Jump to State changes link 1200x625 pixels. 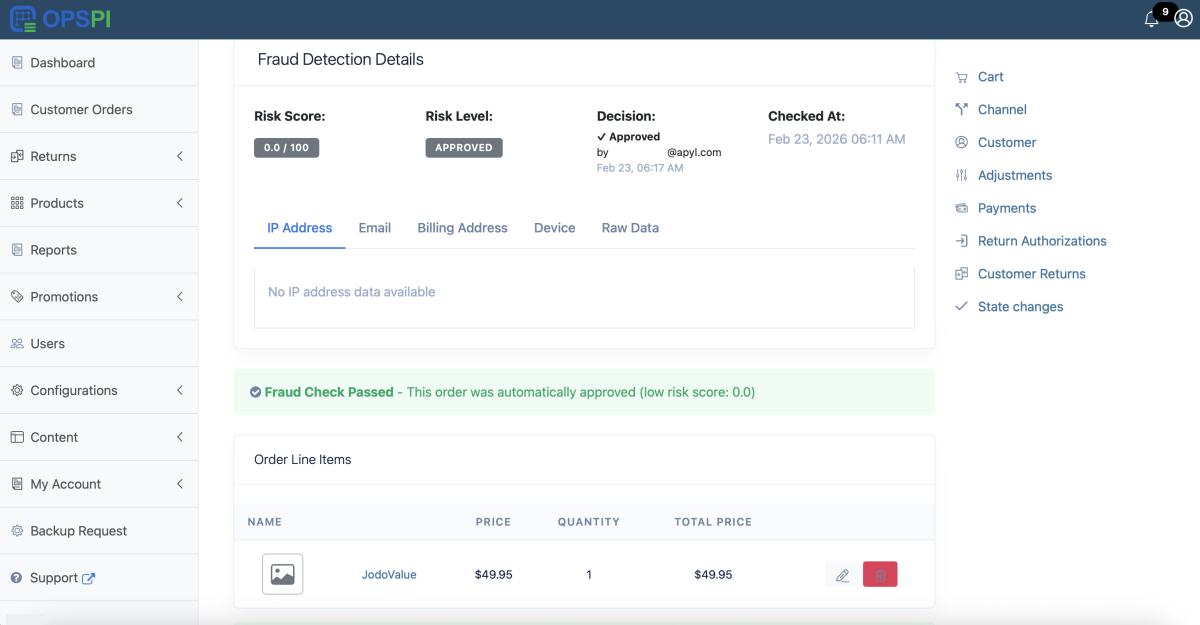[1021, 307]
